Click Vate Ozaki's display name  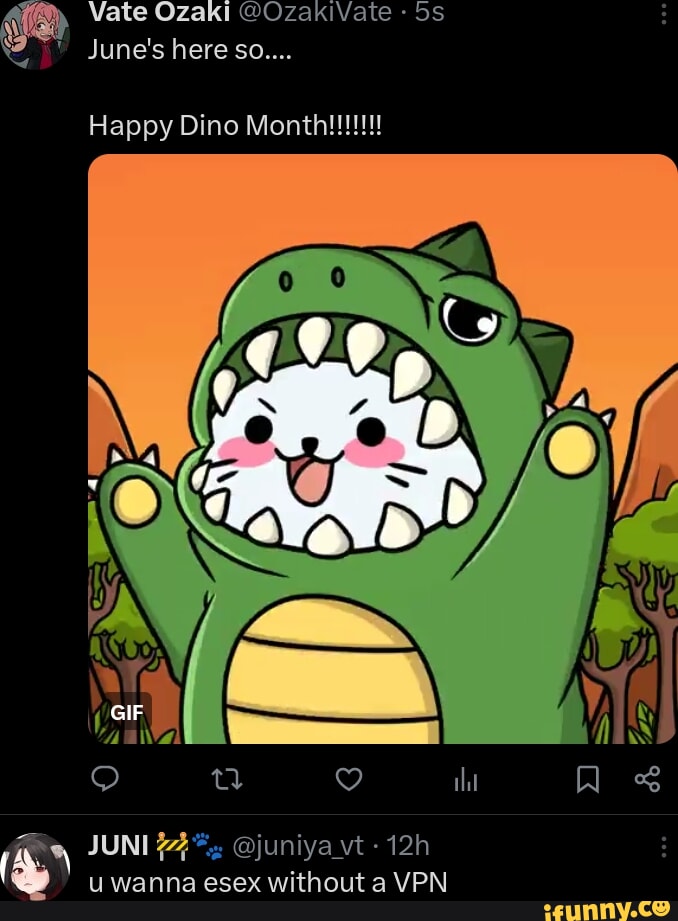click(x=160, y=12)
